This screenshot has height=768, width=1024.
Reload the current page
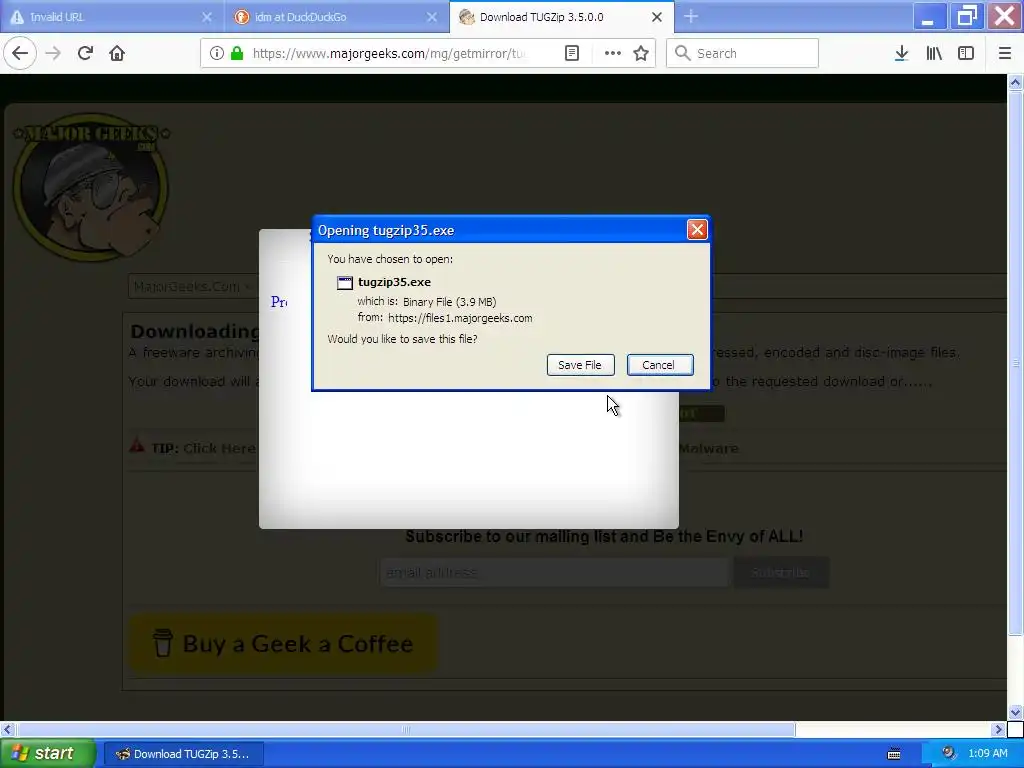[x=85, y=54]
